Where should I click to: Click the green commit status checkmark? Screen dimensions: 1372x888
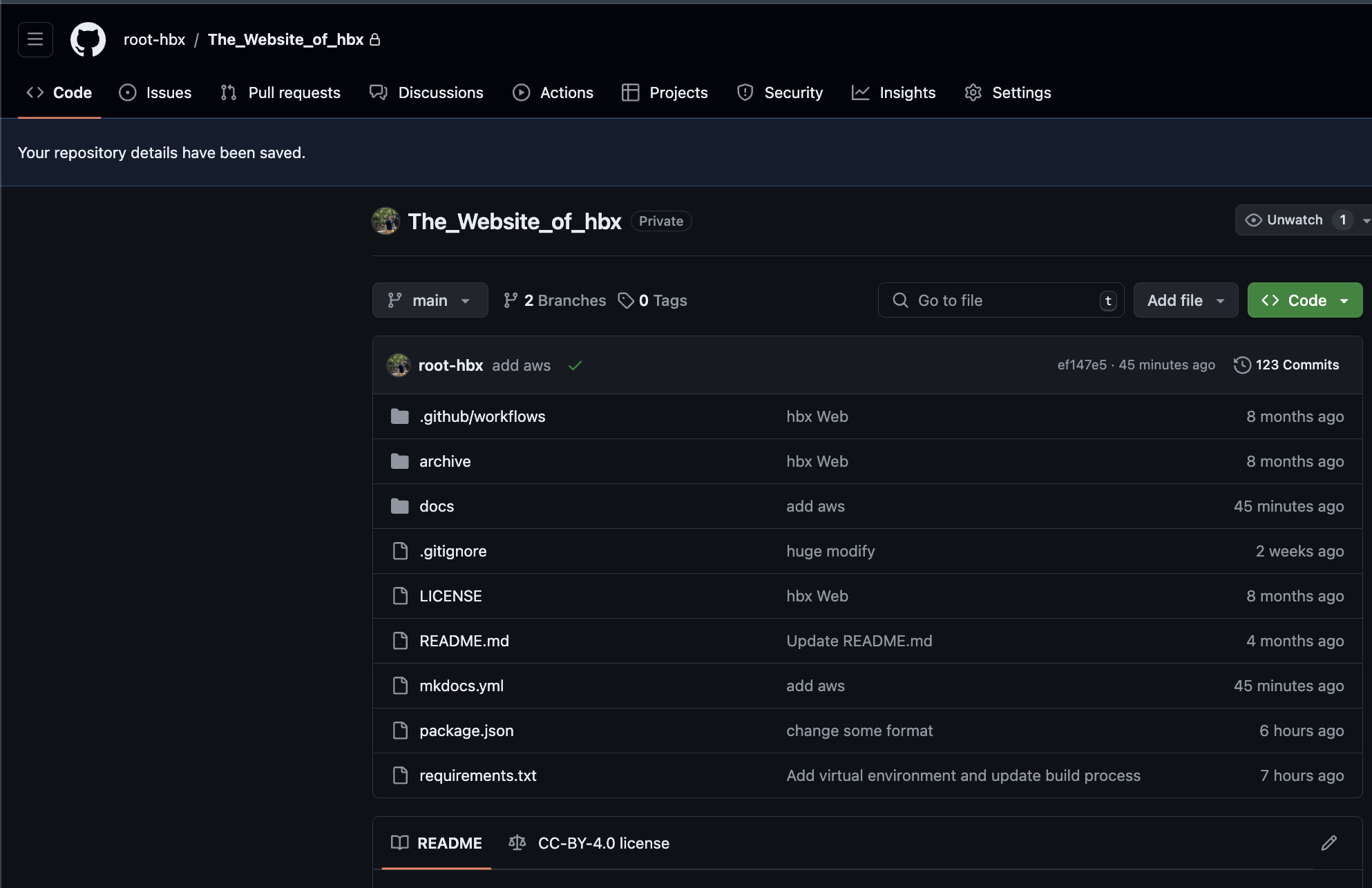575,365
